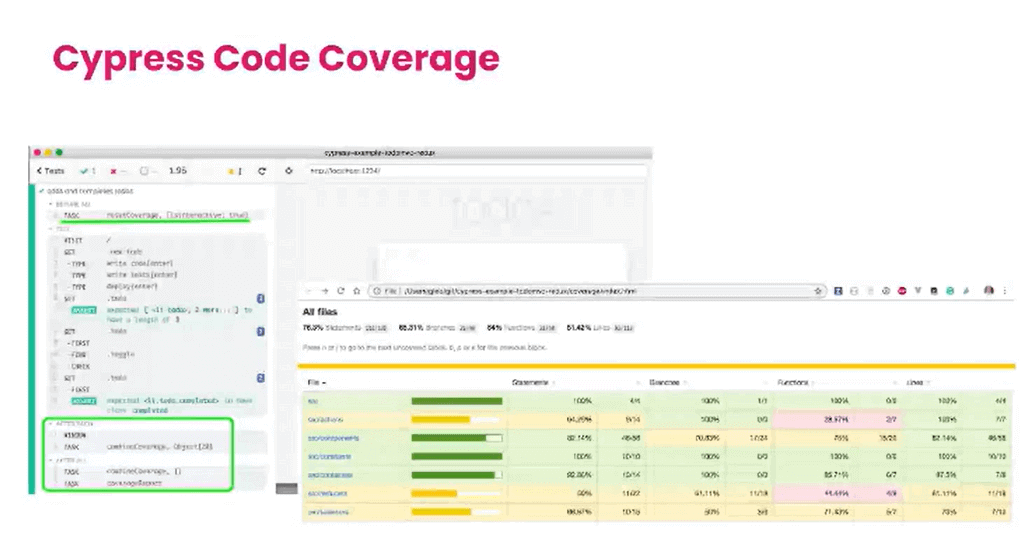Viewport: 1030px width, 547px height.
Task: Click the 'All files' heading in coverage report
Action: (320, 312)
